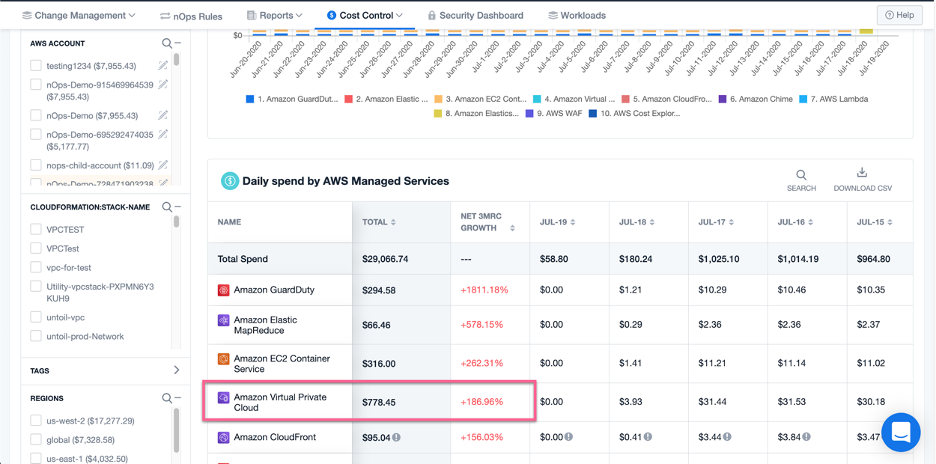The width and height of the screenshot is (936, 464).
Task: Check the untoil-vpc stack checkbox
Action: tap(36, 317)
